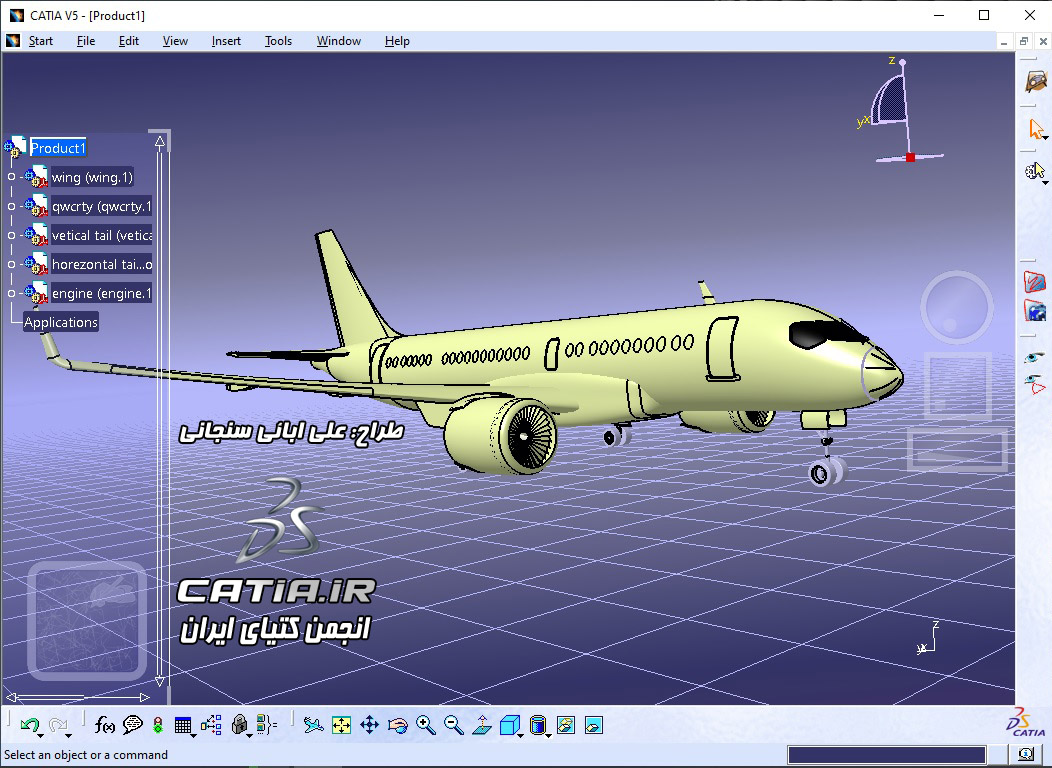Select the Applications tree node
The image size is (1052, 768).
pyautogui.click(x=61, y=322)
